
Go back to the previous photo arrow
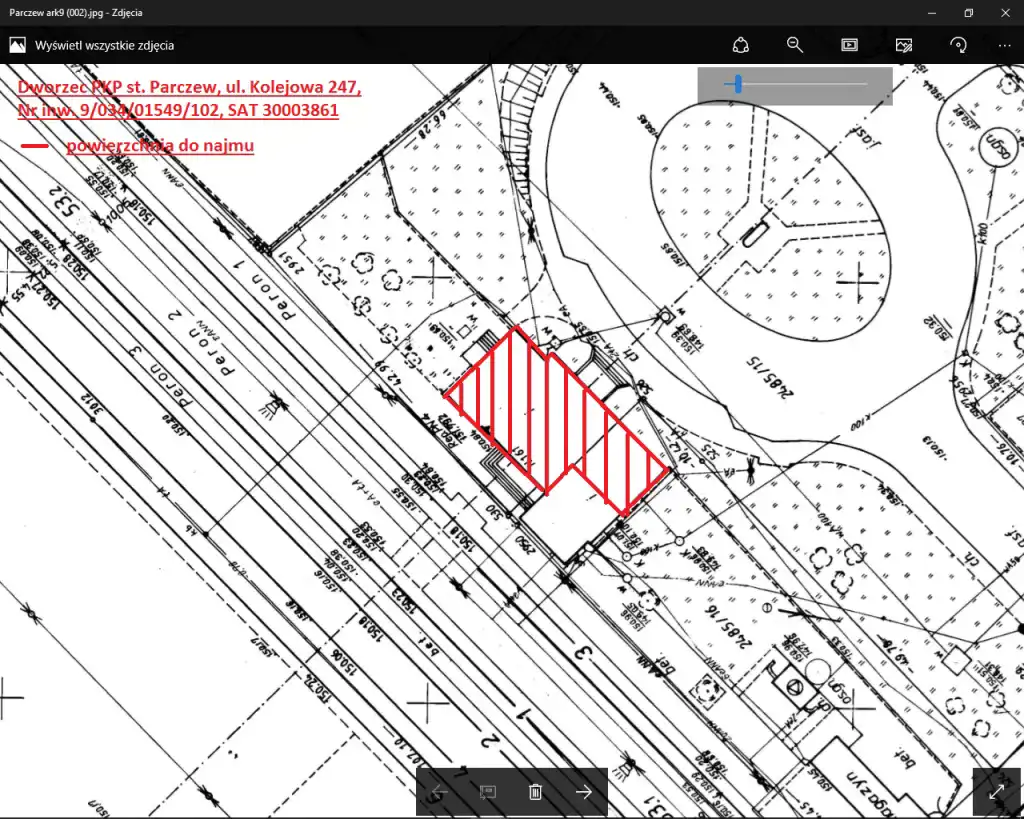click(x=439, y=792)
